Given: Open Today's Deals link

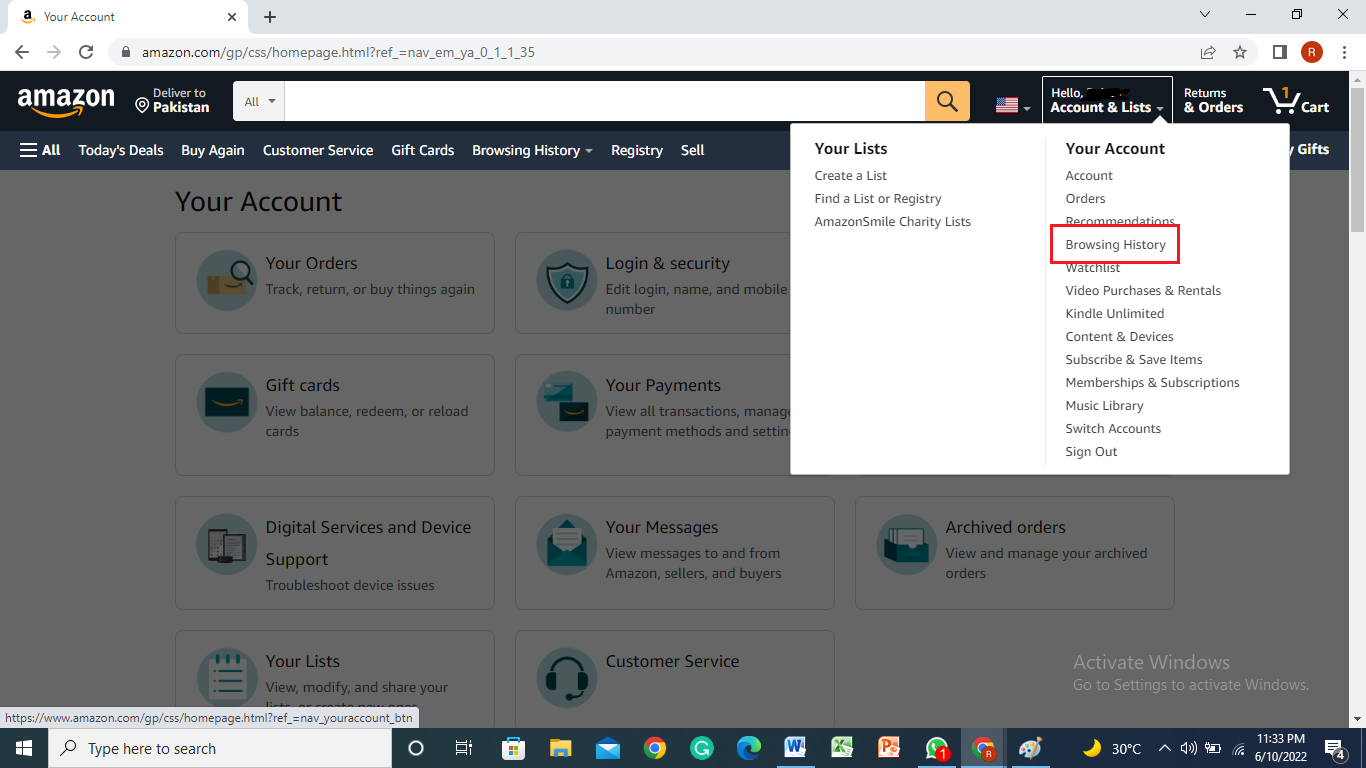Looking at the screenshot, I should 121,150.
